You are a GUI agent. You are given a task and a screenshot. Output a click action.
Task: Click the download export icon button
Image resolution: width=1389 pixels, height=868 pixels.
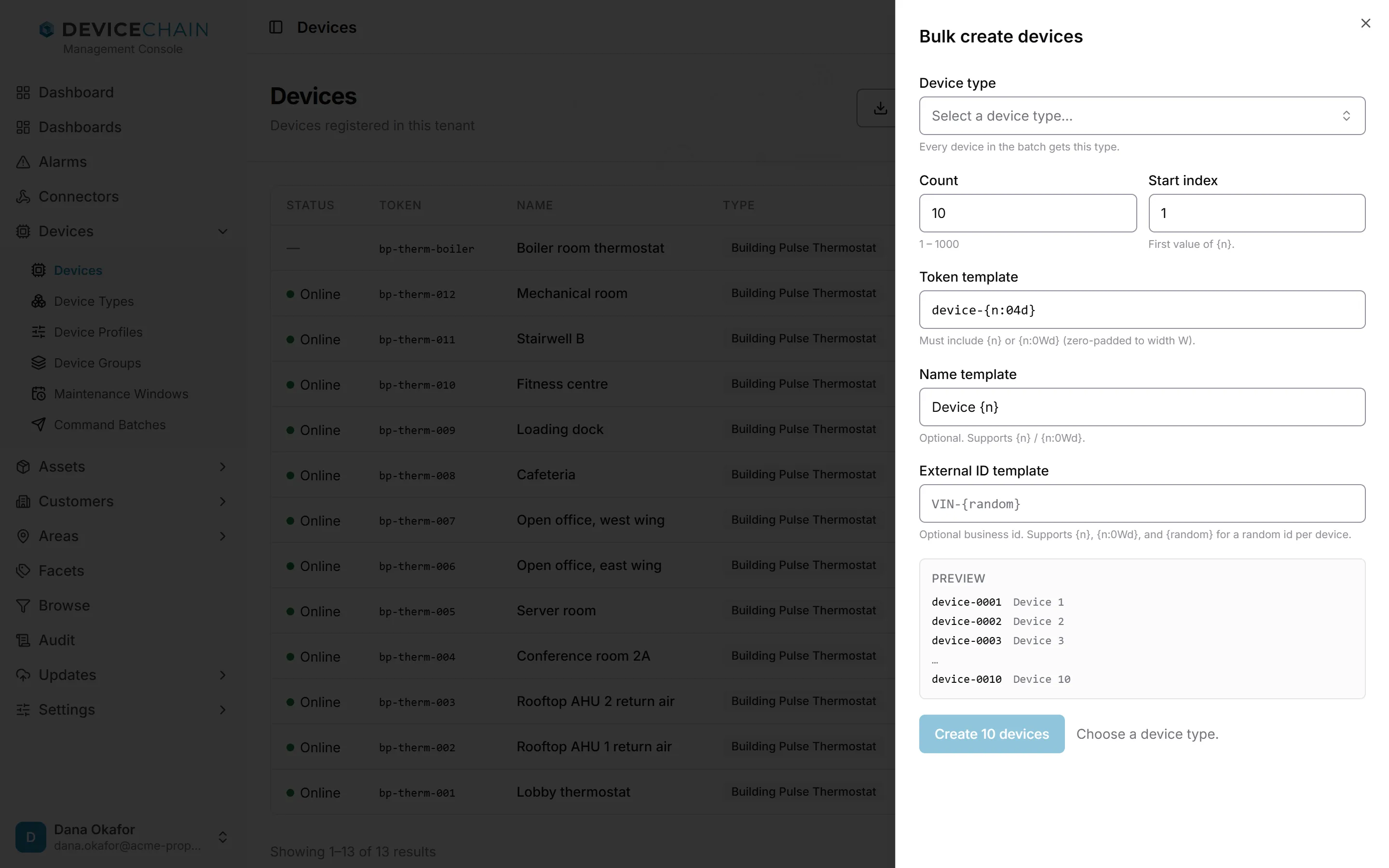(x=880, y=108)
